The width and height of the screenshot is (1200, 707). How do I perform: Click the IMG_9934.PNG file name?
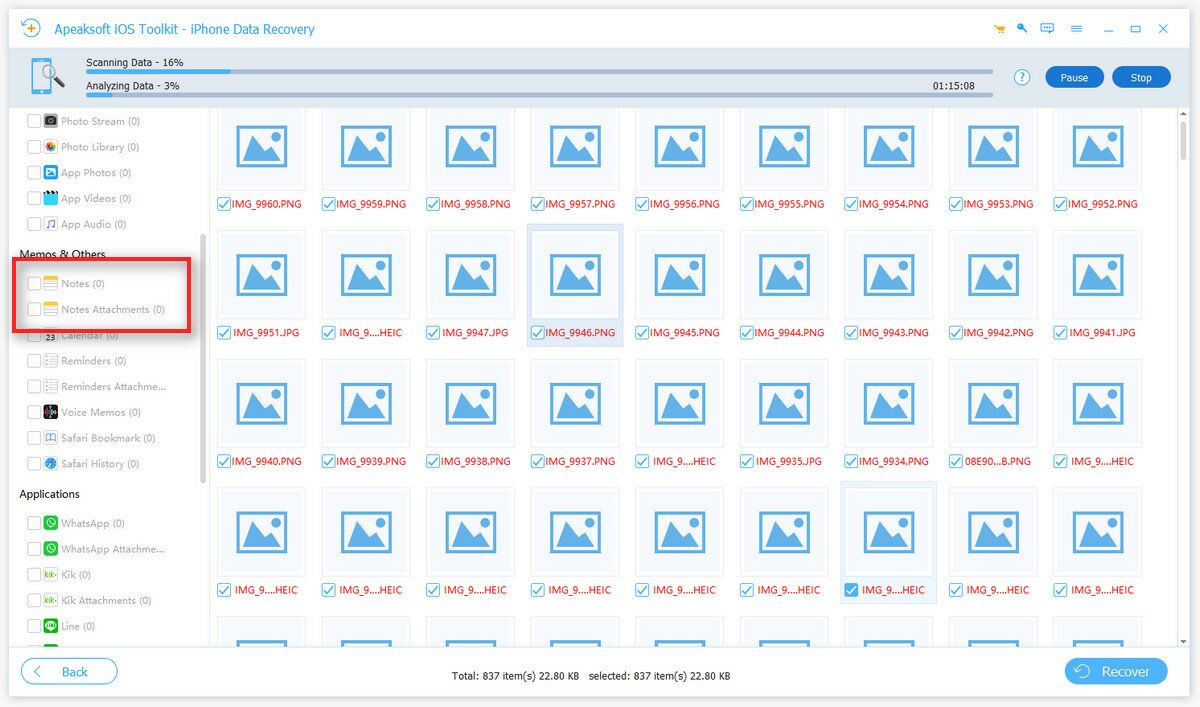click(894, 462)
